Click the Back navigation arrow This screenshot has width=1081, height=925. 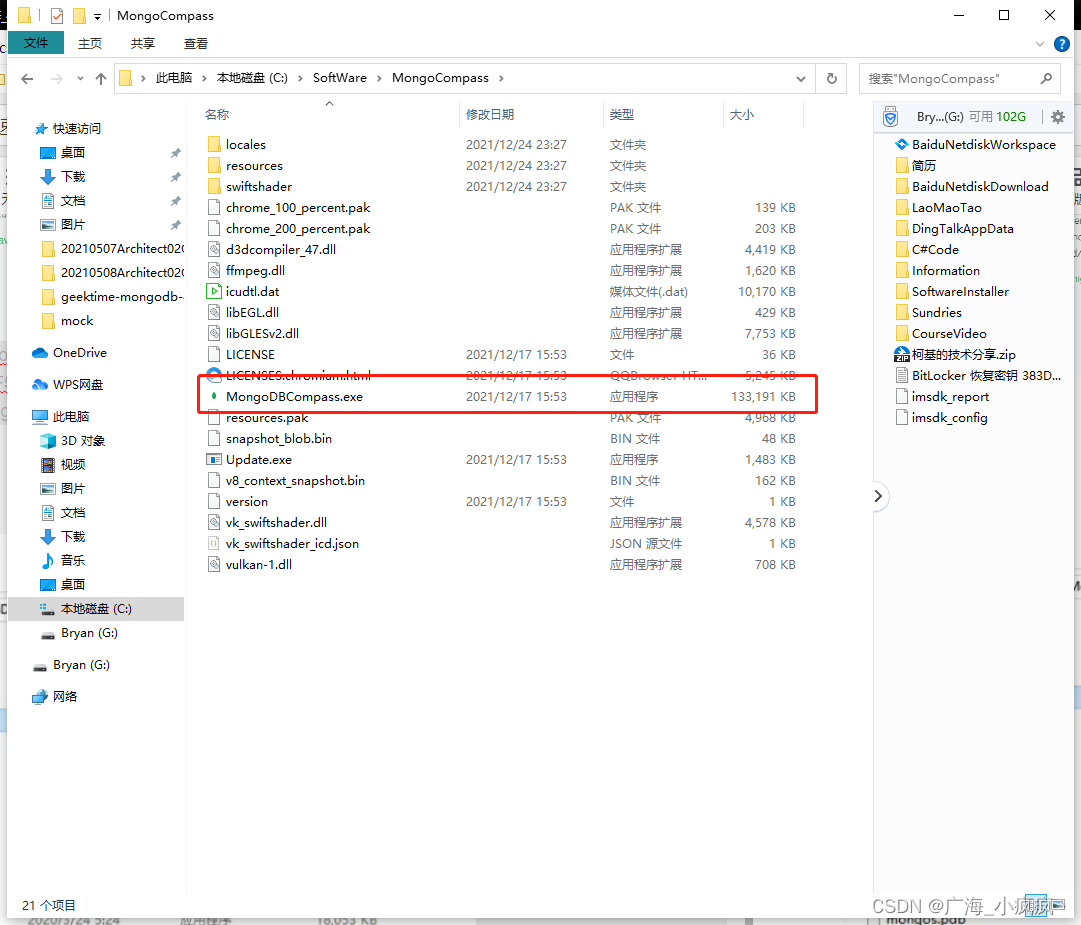coord(27,79)
